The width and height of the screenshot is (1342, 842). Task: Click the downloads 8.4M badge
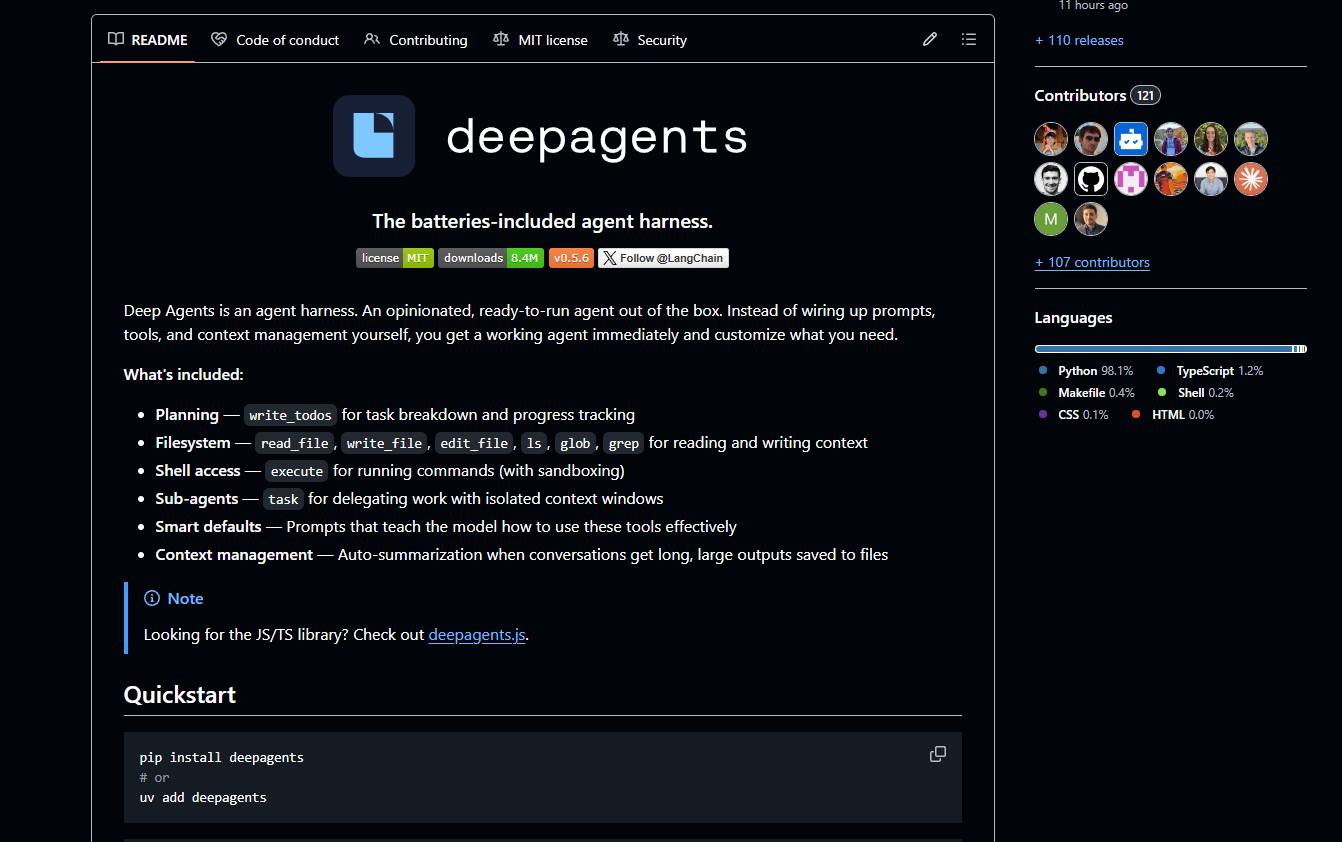pos(491,258)
